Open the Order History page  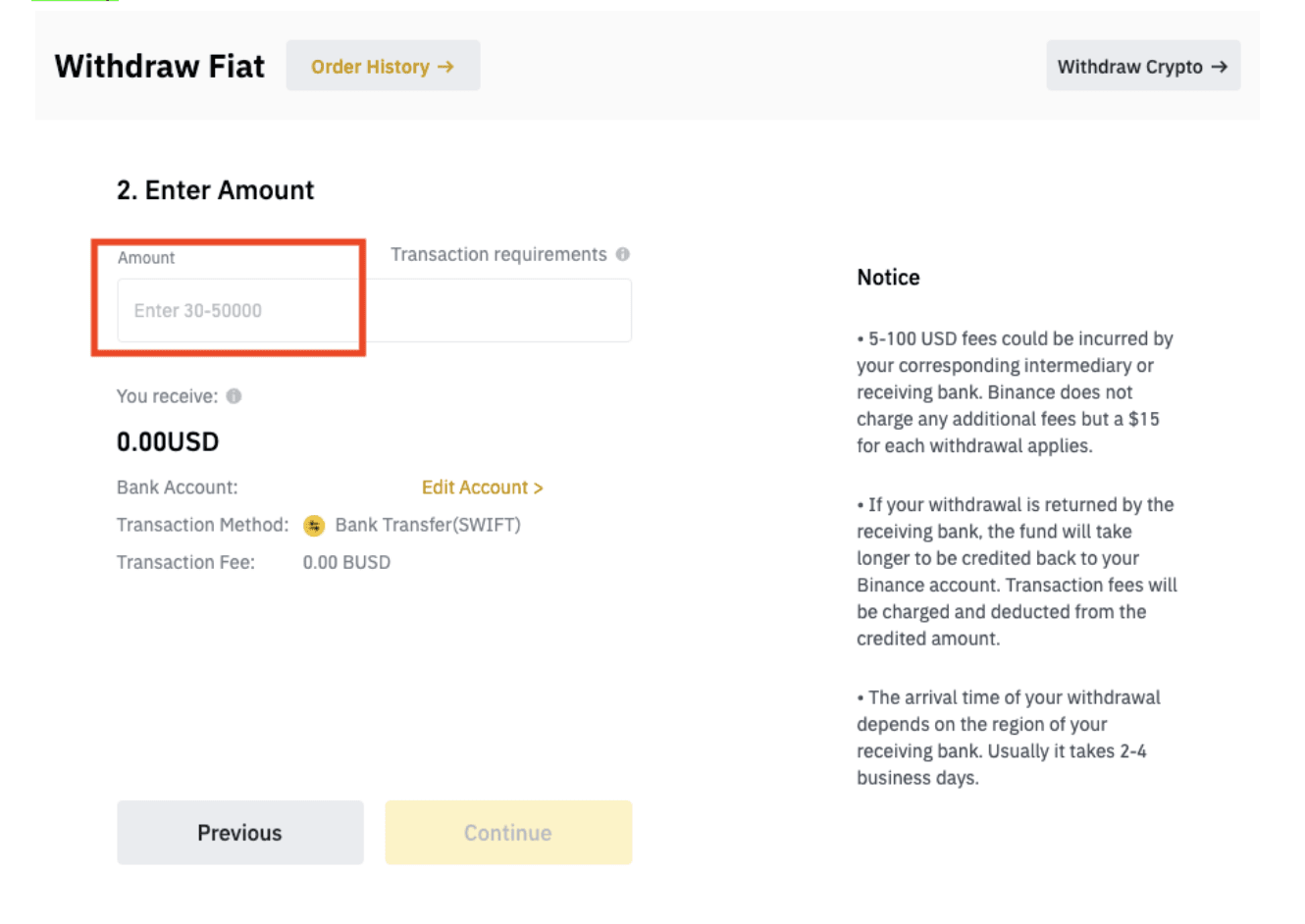(382, 67)
